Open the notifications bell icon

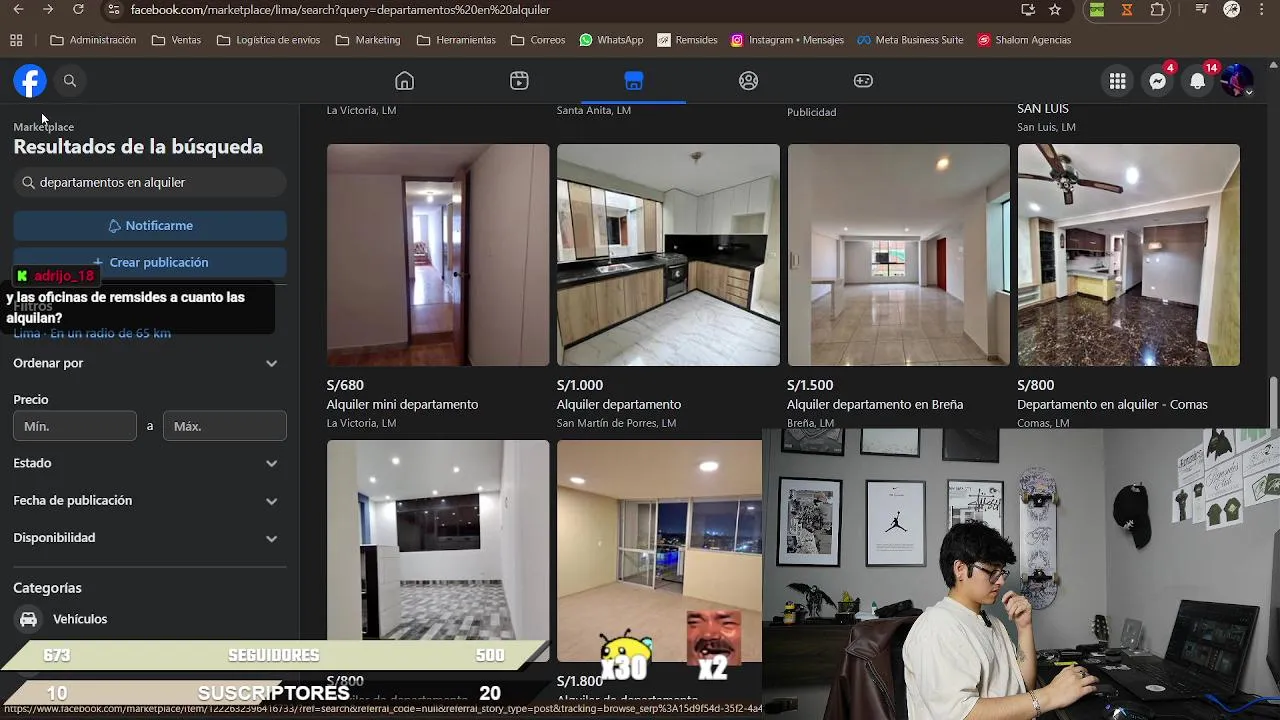tap(1197, 82)
